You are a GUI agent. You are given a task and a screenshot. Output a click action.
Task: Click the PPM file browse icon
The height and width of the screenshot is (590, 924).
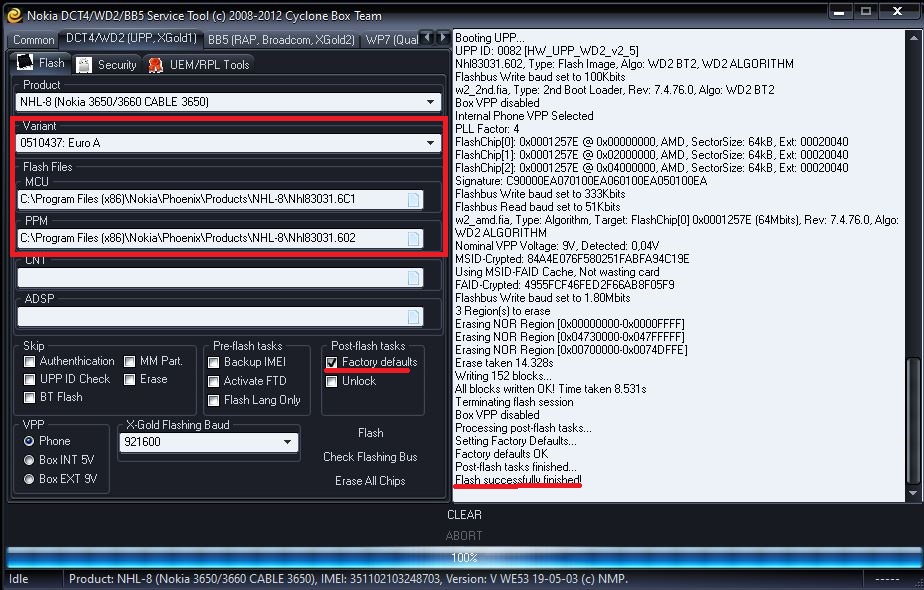[414, 239]
